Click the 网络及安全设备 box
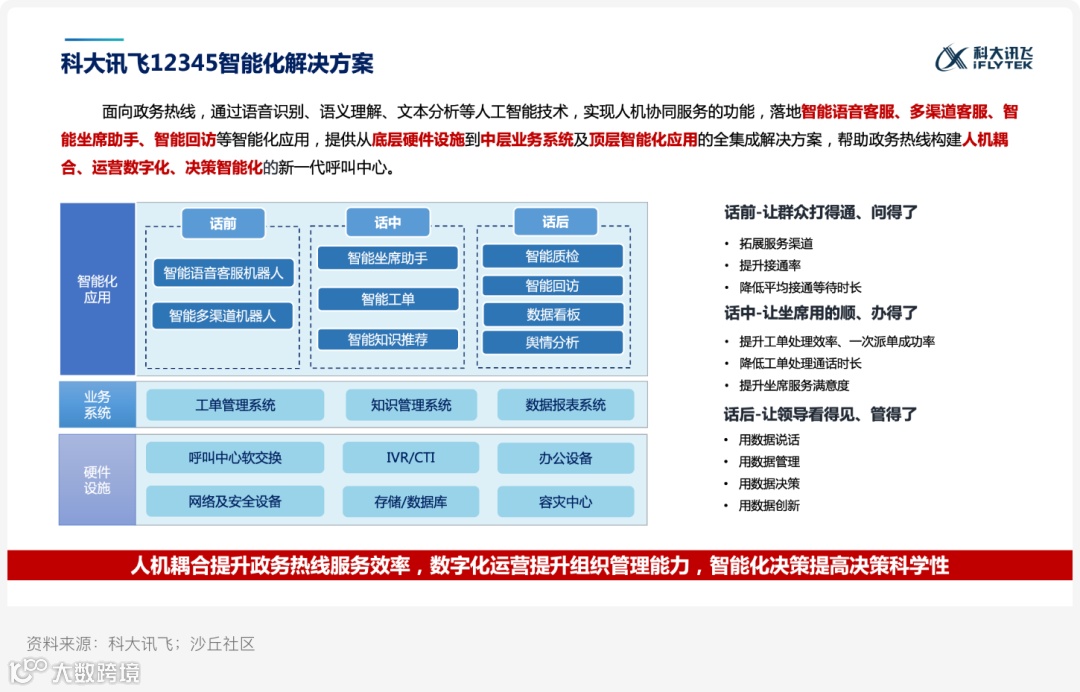This screenshot has height=692, width=1080. point(235,501)
